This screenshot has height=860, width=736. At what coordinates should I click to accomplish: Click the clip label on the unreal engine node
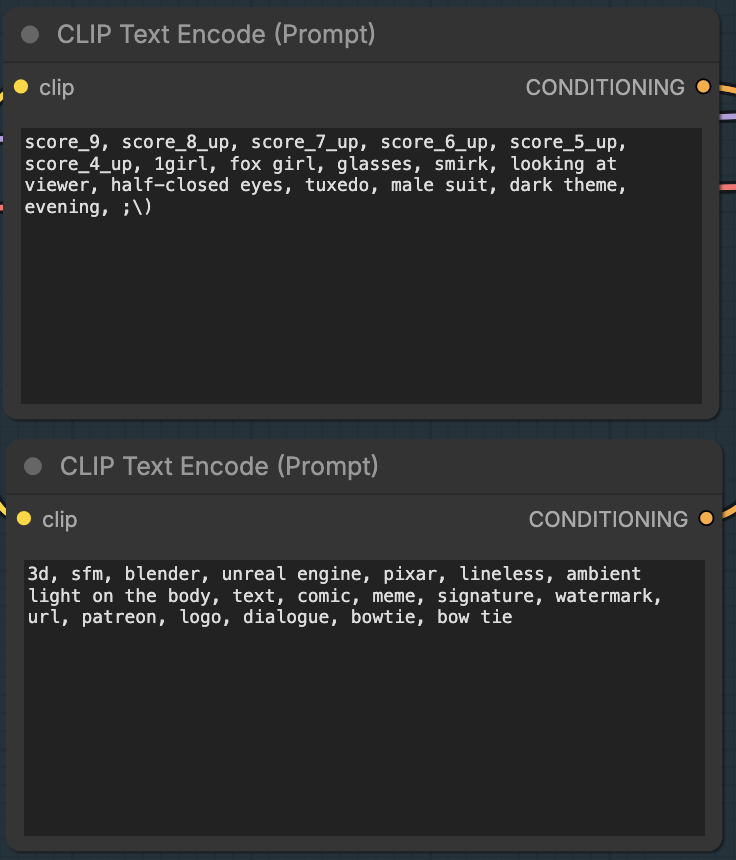(60, 520)
